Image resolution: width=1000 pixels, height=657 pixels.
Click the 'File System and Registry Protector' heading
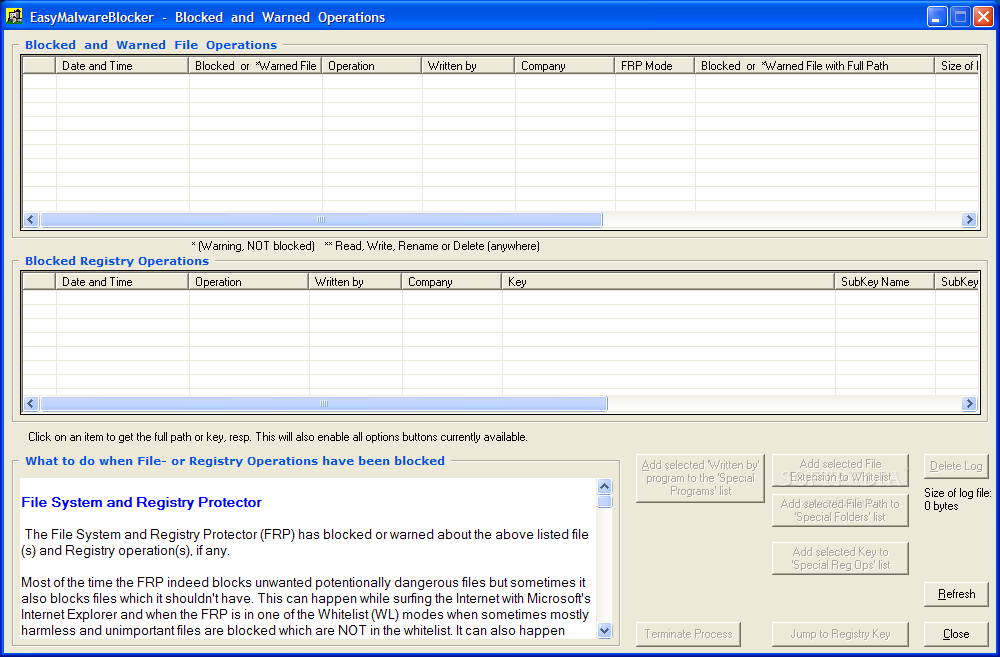[142, 503]
